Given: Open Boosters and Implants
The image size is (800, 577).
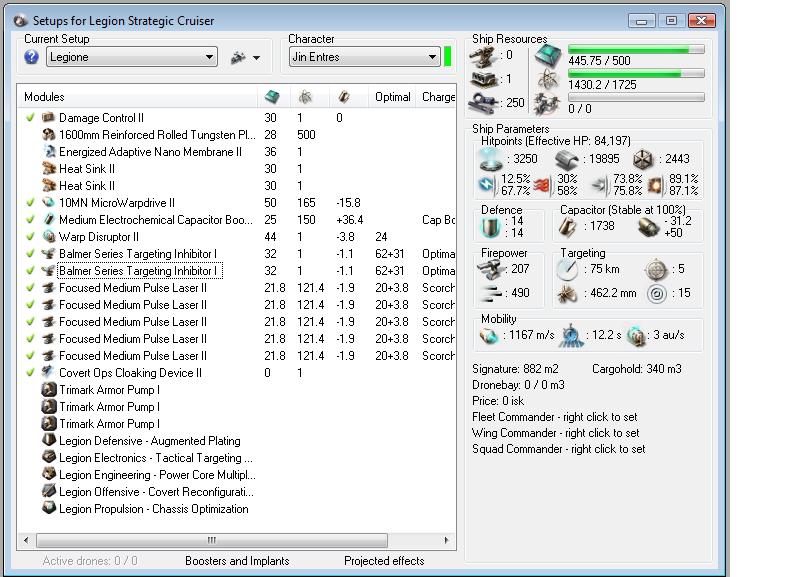Looking at the screenshot, I should click(x=237, y=561).
